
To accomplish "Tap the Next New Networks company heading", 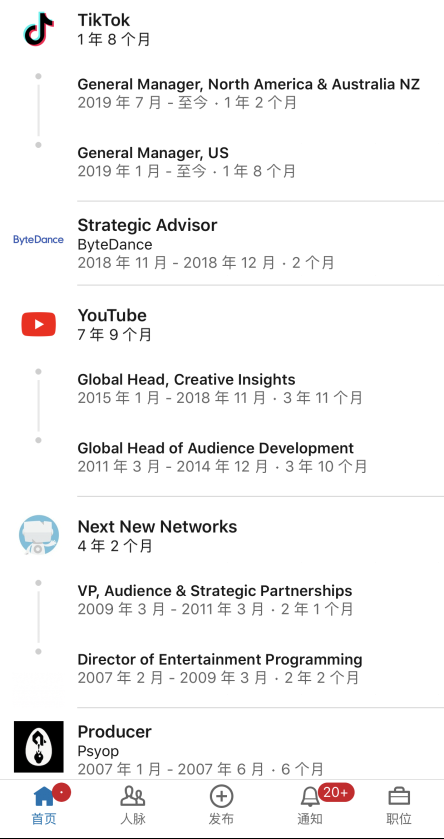I will tap(157, 527).
